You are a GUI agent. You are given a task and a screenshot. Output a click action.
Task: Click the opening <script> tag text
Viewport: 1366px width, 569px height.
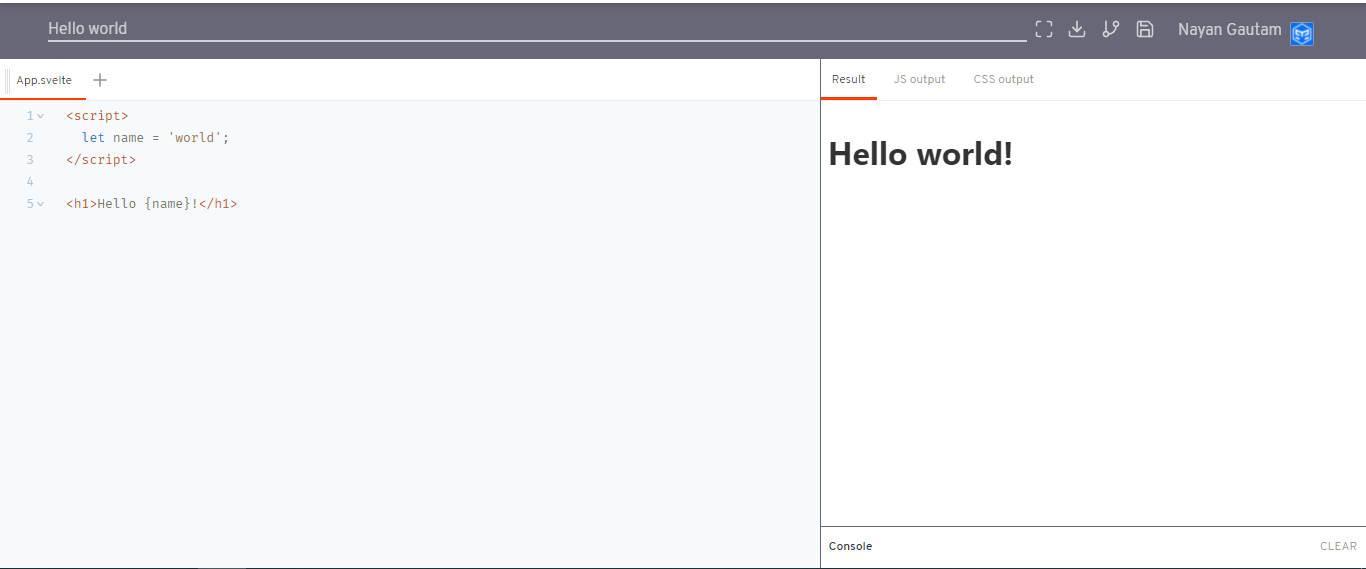[x=97, y=116]
